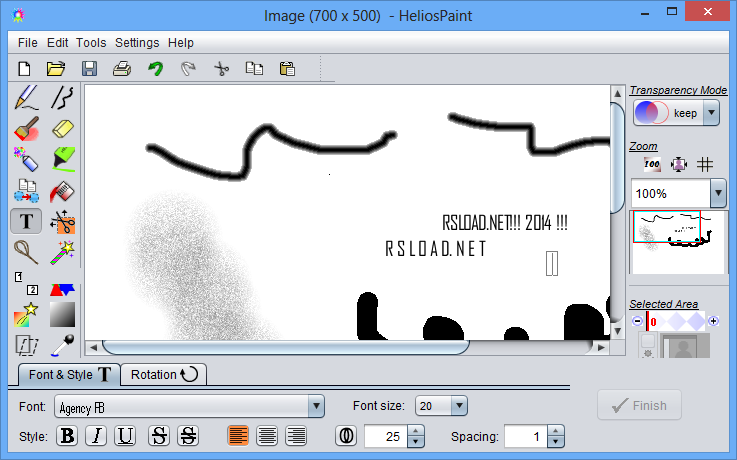Print the image with the printer icon
737x460 pixels.
pyautogui.click(x=122, y=69)
